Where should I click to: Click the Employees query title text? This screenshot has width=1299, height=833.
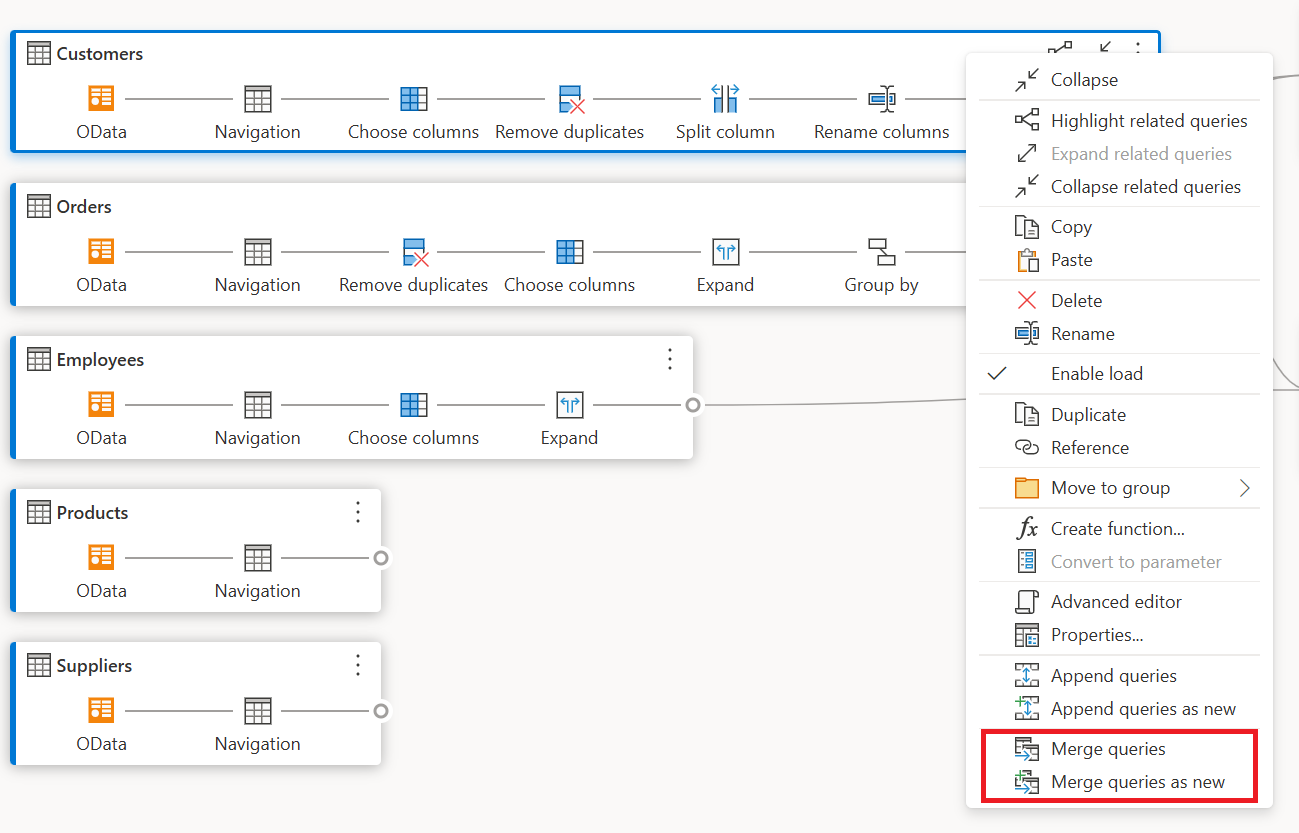(100, 360)
